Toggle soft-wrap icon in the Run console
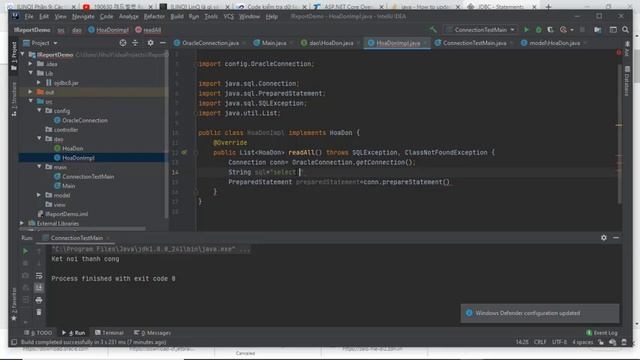 (39, 276)
